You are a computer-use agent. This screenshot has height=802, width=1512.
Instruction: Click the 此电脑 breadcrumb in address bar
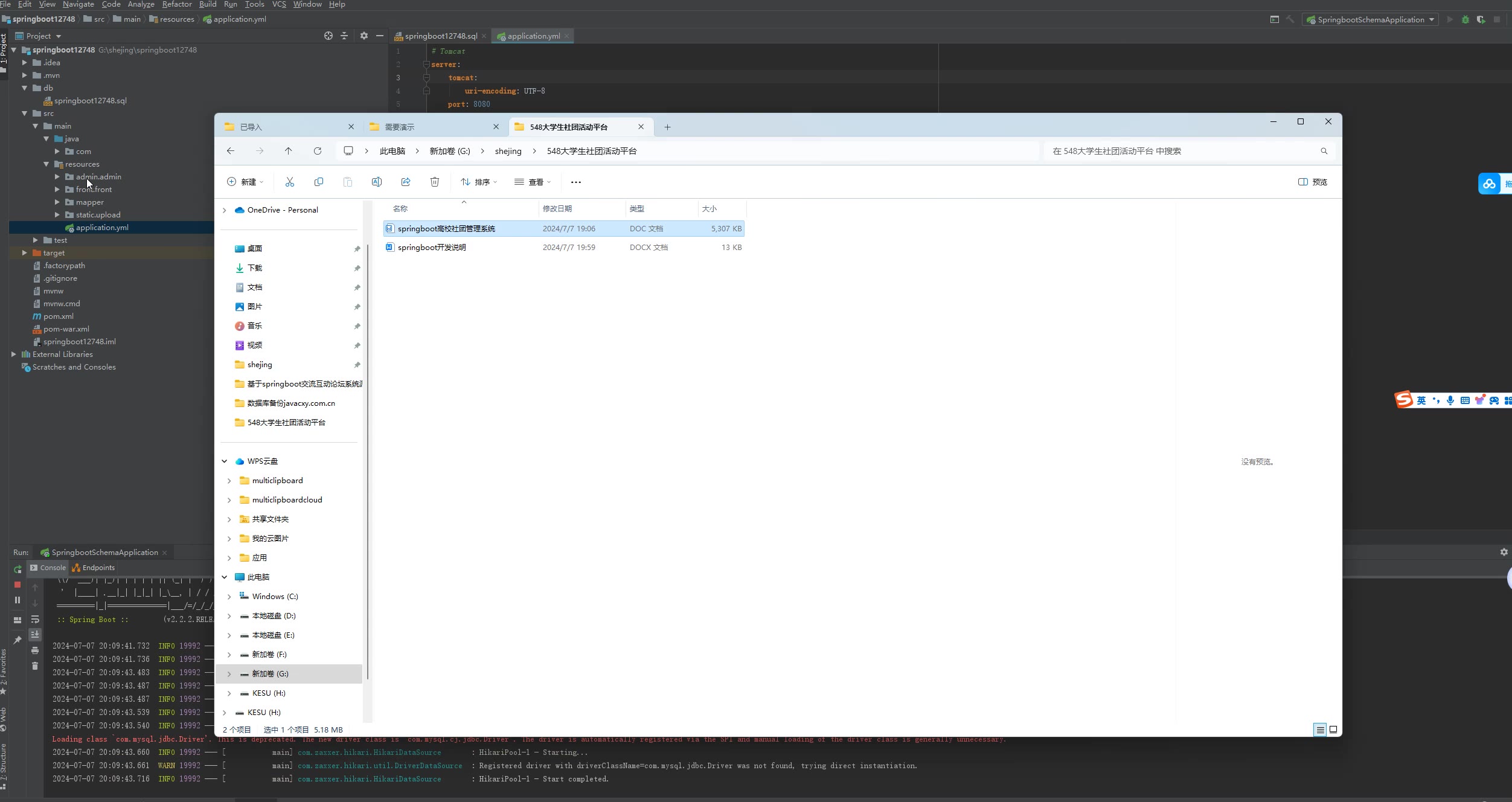tap(392, 151)
